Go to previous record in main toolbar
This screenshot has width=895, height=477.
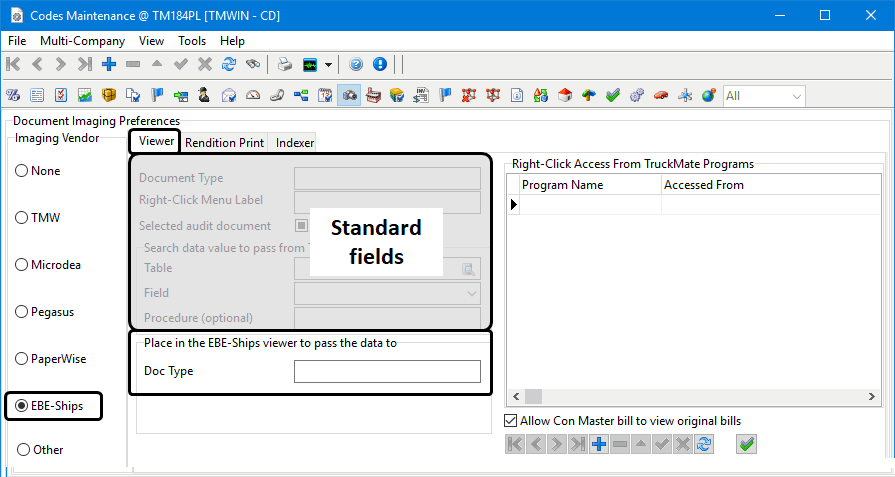pos(37,64)
